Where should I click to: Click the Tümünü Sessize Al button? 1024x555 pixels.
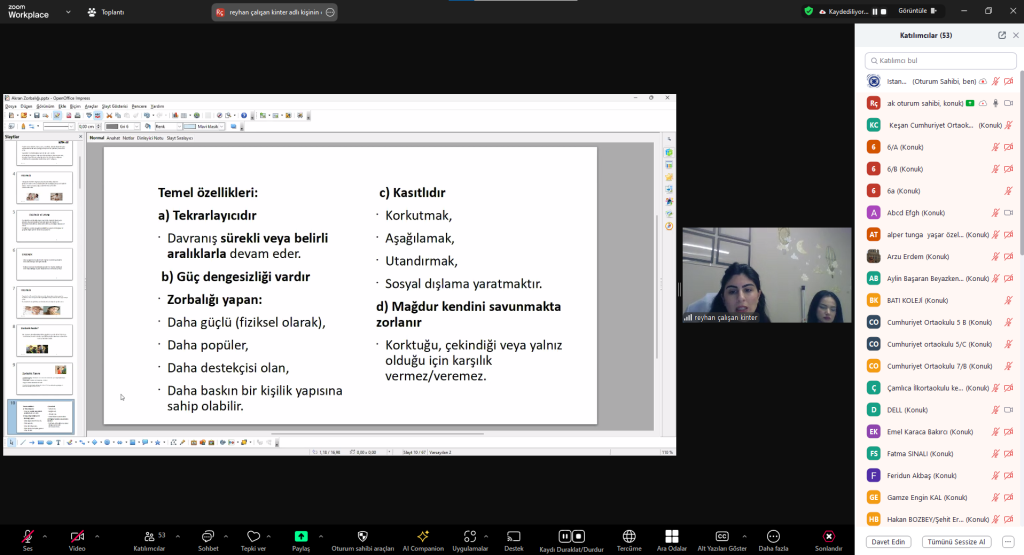coord(957,541)
